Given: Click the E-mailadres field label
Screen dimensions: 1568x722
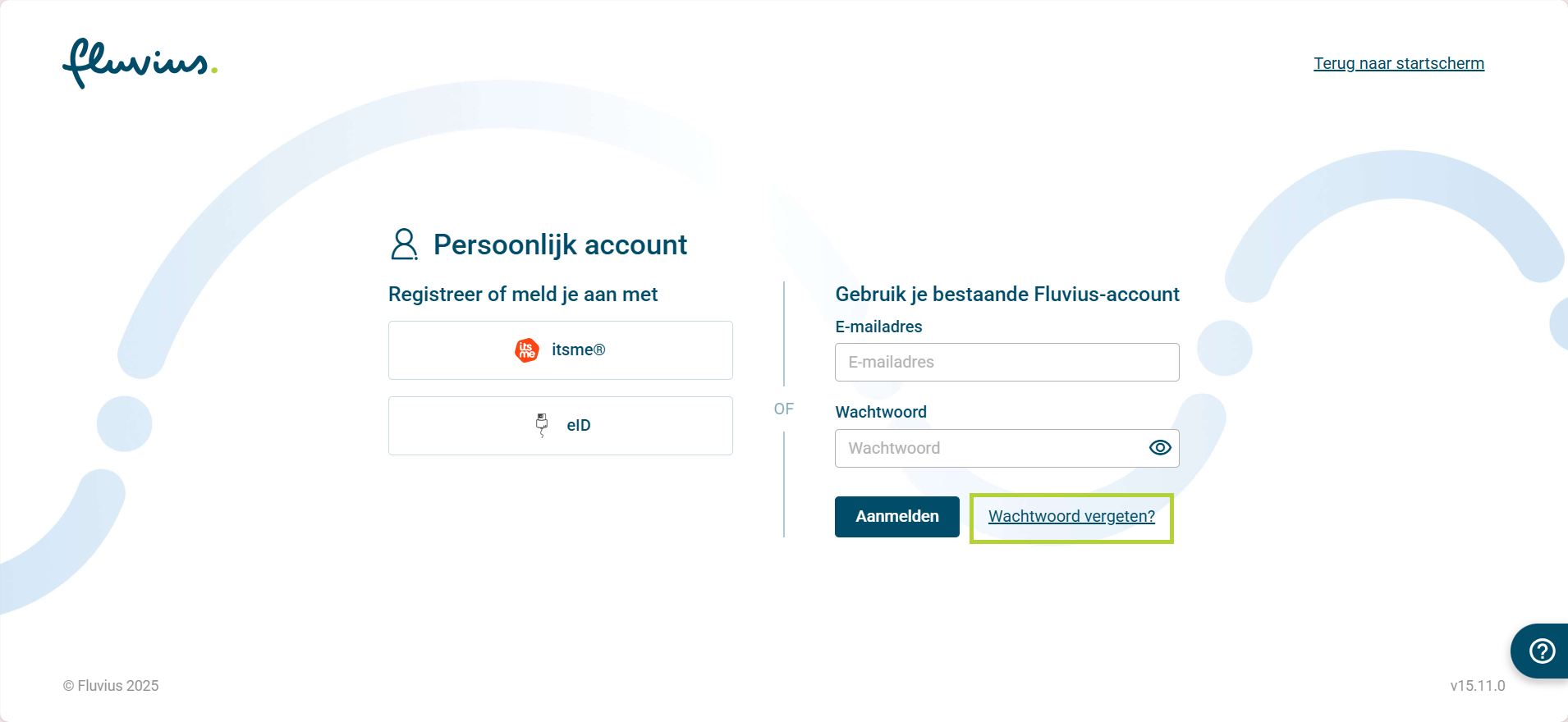Looking at the screenshot, I should (x=878, y=327).
